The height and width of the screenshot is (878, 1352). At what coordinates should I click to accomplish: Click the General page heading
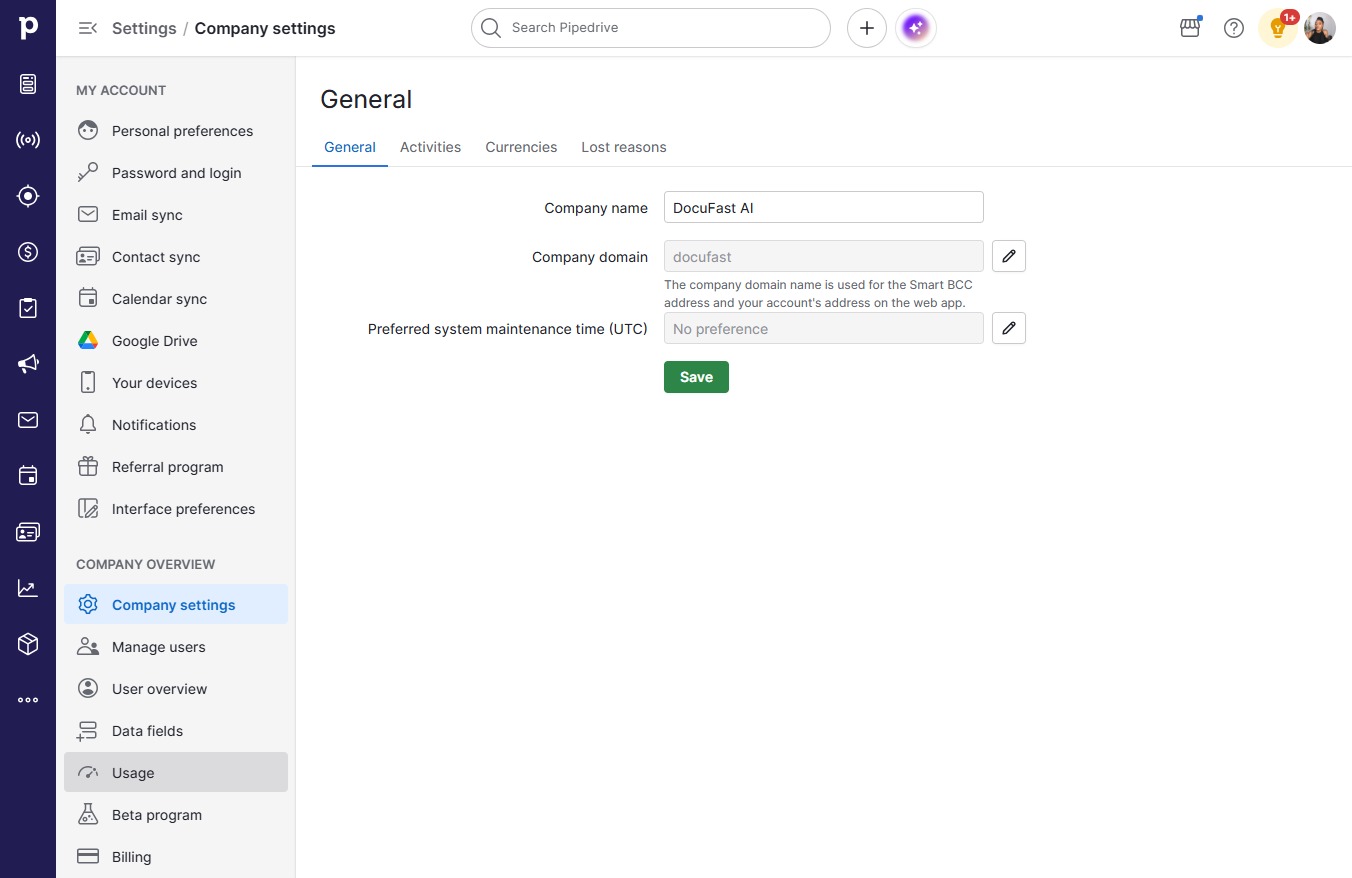(366, 100)
